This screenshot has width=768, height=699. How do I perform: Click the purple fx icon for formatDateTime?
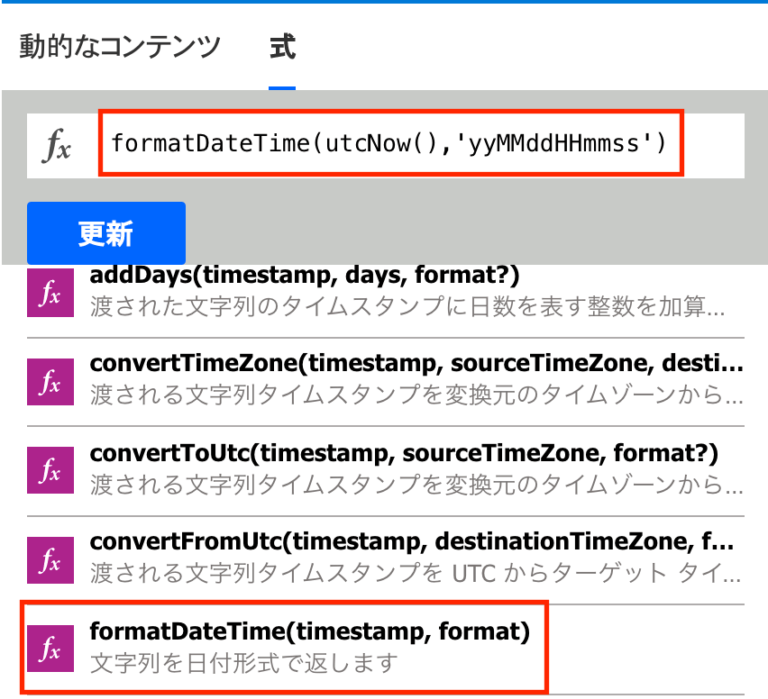[x=49, y=647]
